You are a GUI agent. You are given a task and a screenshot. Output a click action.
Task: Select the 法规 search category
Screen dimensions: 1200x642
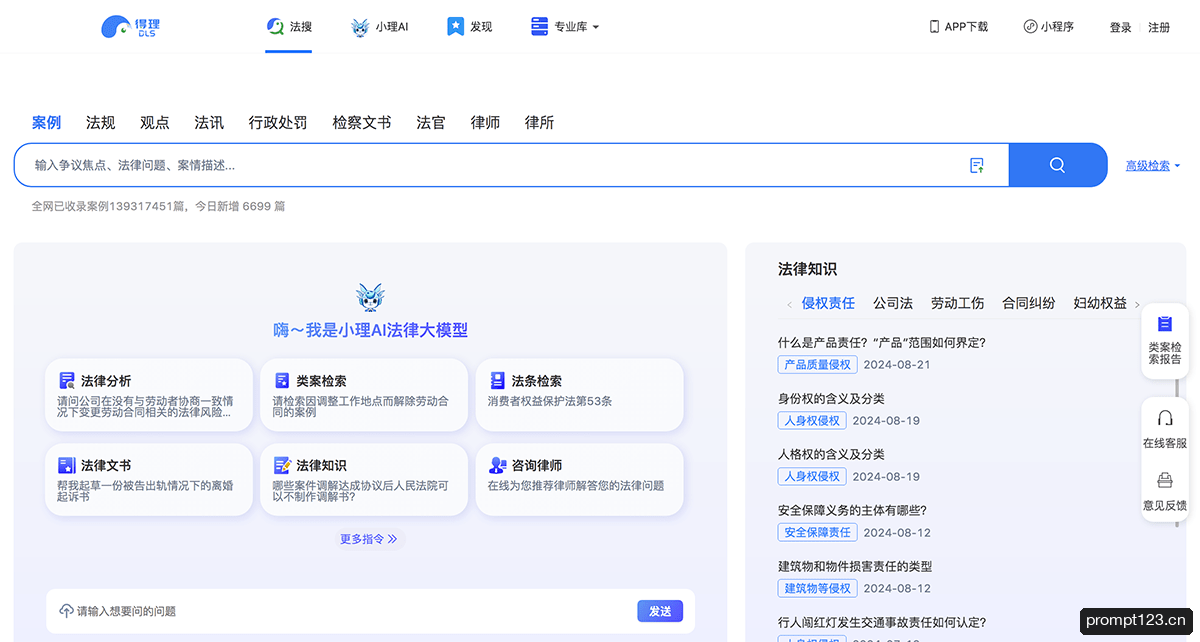coord(100,123)
